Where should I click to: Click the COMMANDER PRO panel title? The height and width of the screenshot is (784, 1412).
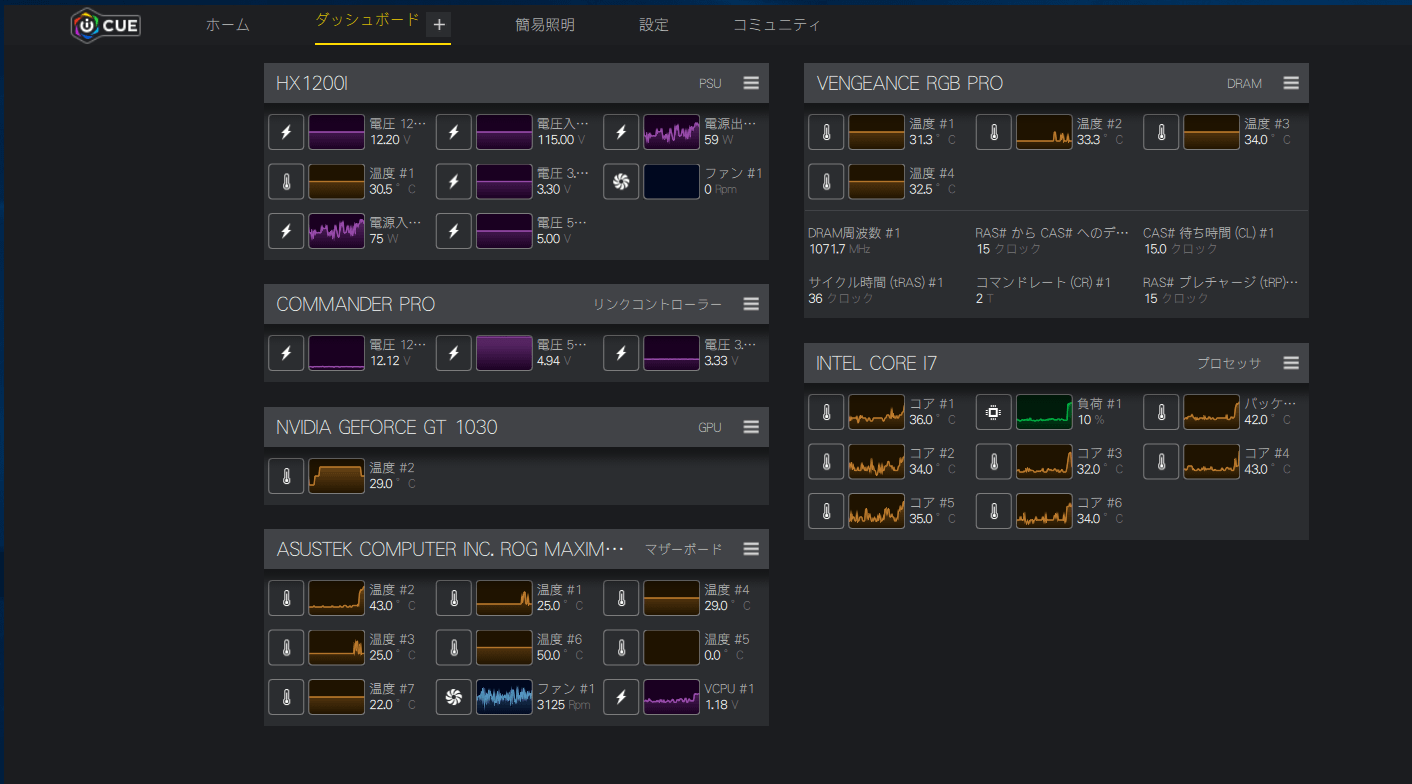click(x=355, y=304)
